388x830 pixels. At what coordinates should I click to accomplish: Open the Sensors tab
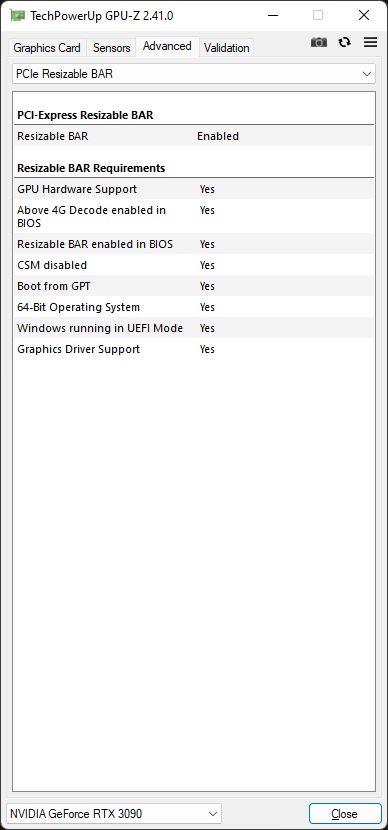pos(112,48)
